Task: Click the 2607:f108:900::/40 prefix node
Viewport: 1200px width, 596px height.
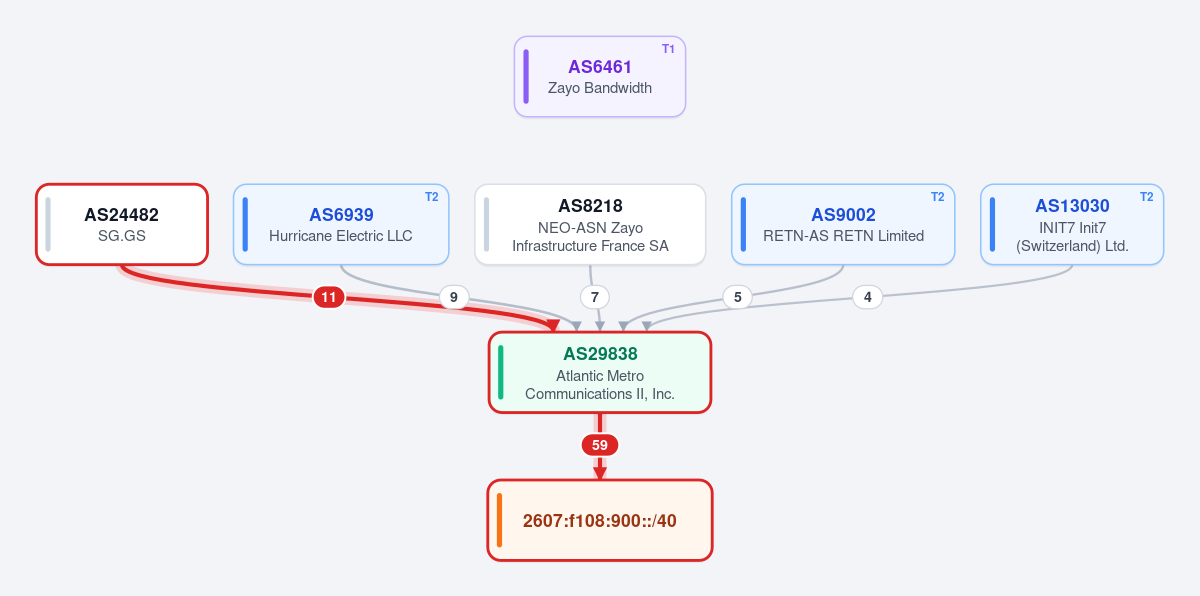Action: pos(600,520)
